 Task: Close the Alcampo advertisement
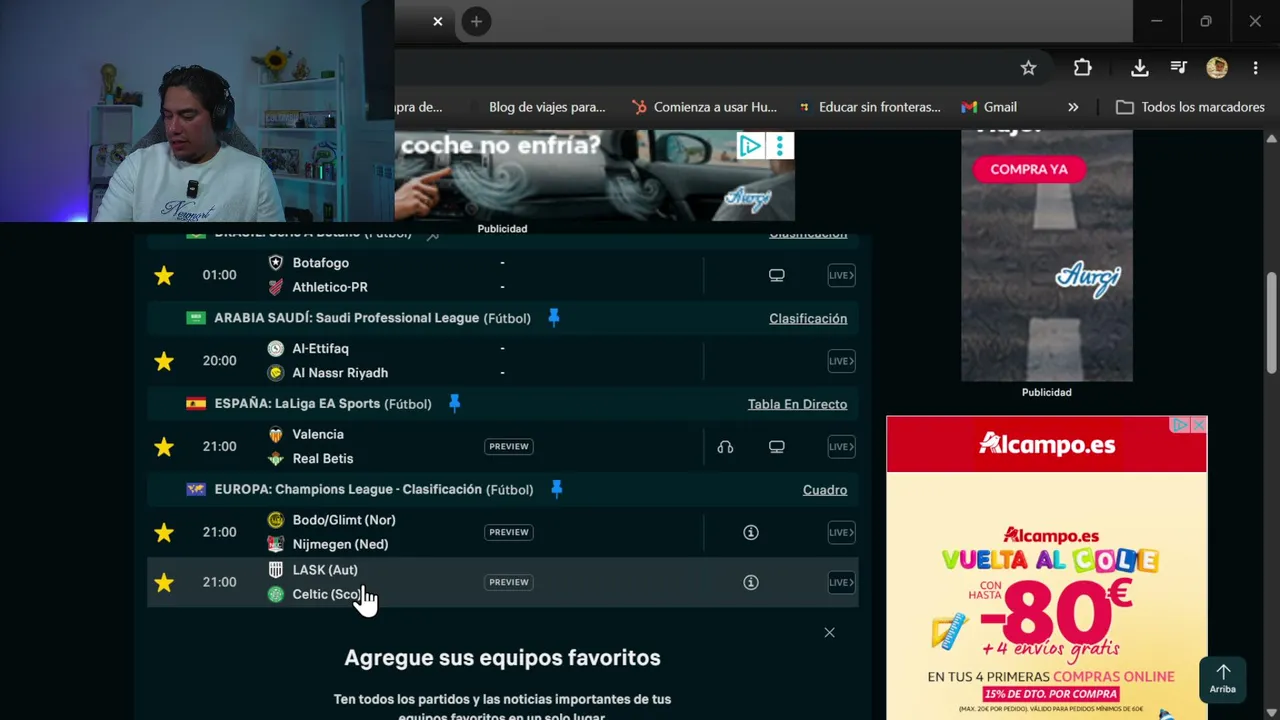pos(1199,426)
